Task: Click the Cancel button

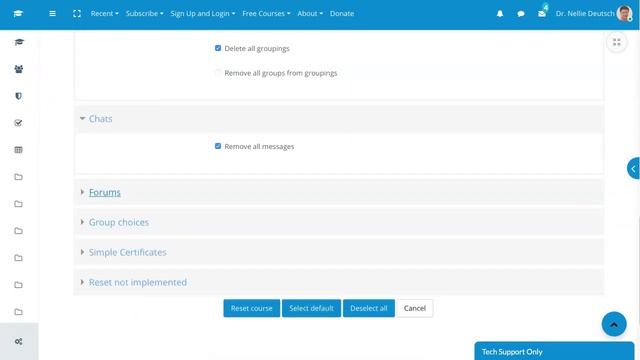Action: click(415, 308)
